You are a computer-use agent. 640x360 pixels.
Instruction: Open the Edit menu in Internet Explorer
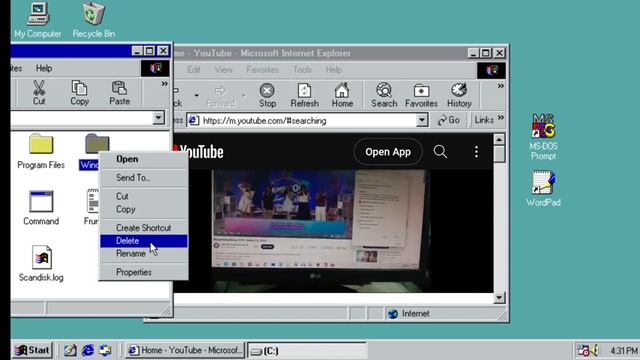193,70
